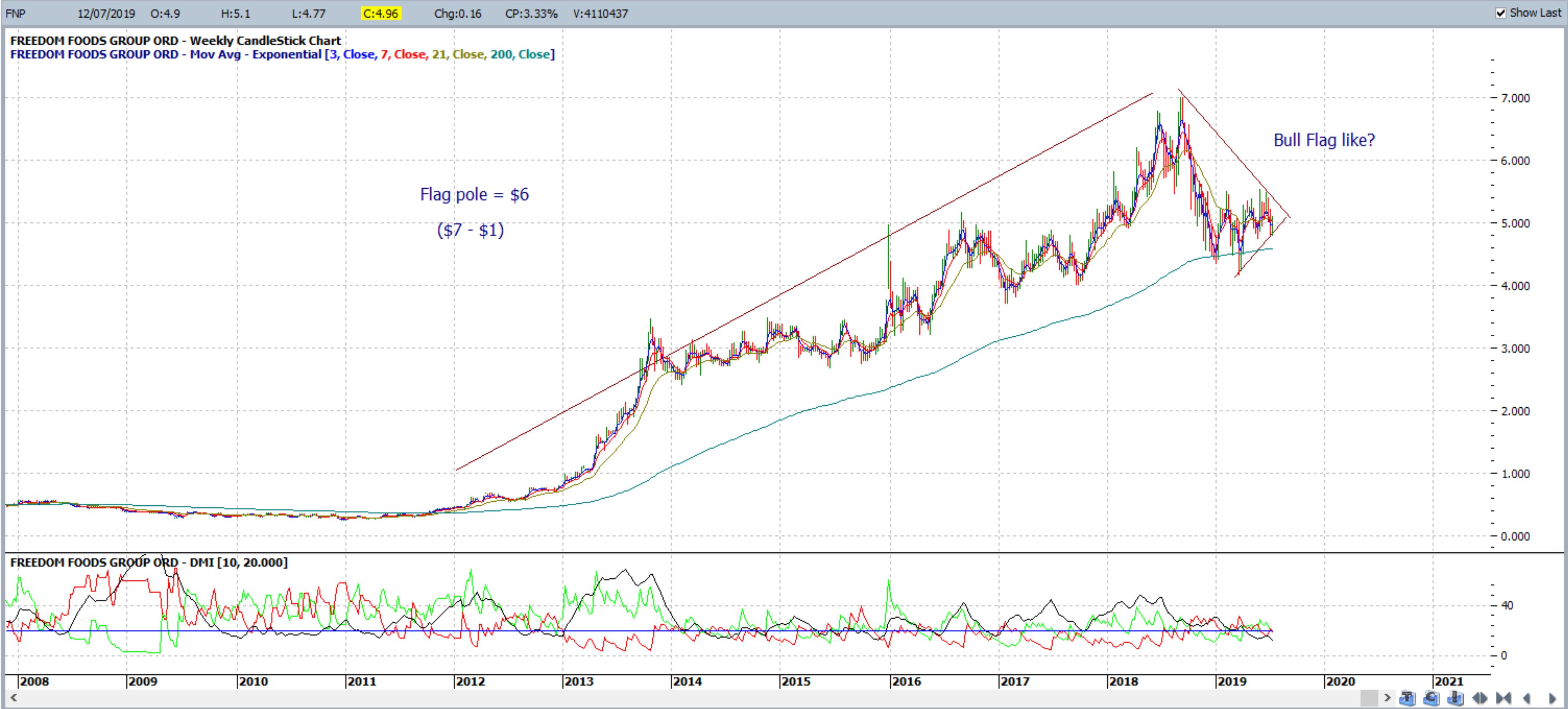
Task: Click the blue exclamation mark tool icon
Action: tap(1455, 698)
